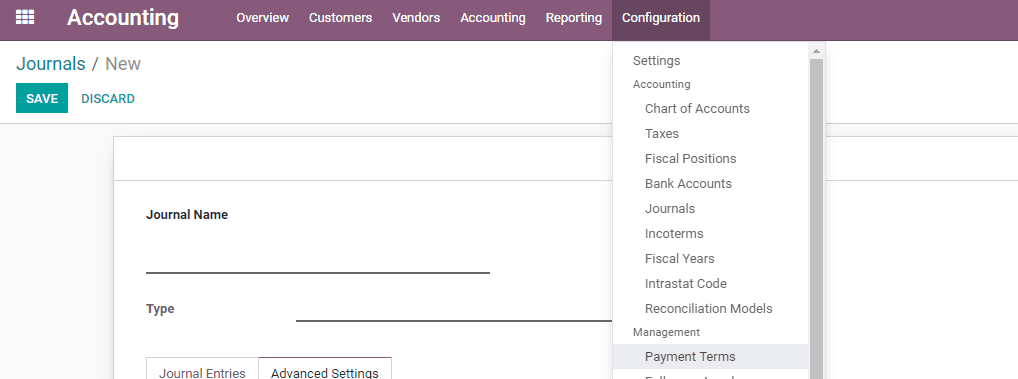Open the Type selection field
Viewport: 1018px width, 379px height.
coord(454,309)
